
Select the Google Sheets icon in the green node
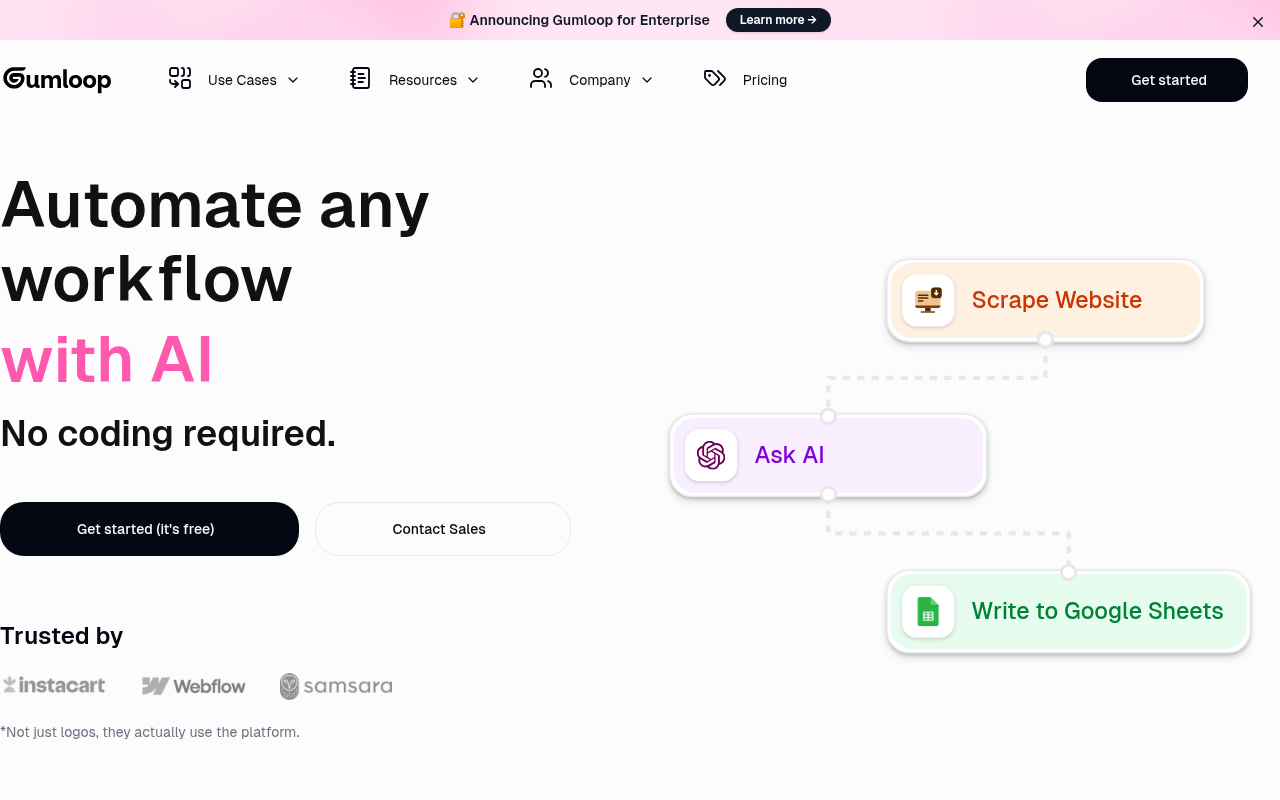927,611
